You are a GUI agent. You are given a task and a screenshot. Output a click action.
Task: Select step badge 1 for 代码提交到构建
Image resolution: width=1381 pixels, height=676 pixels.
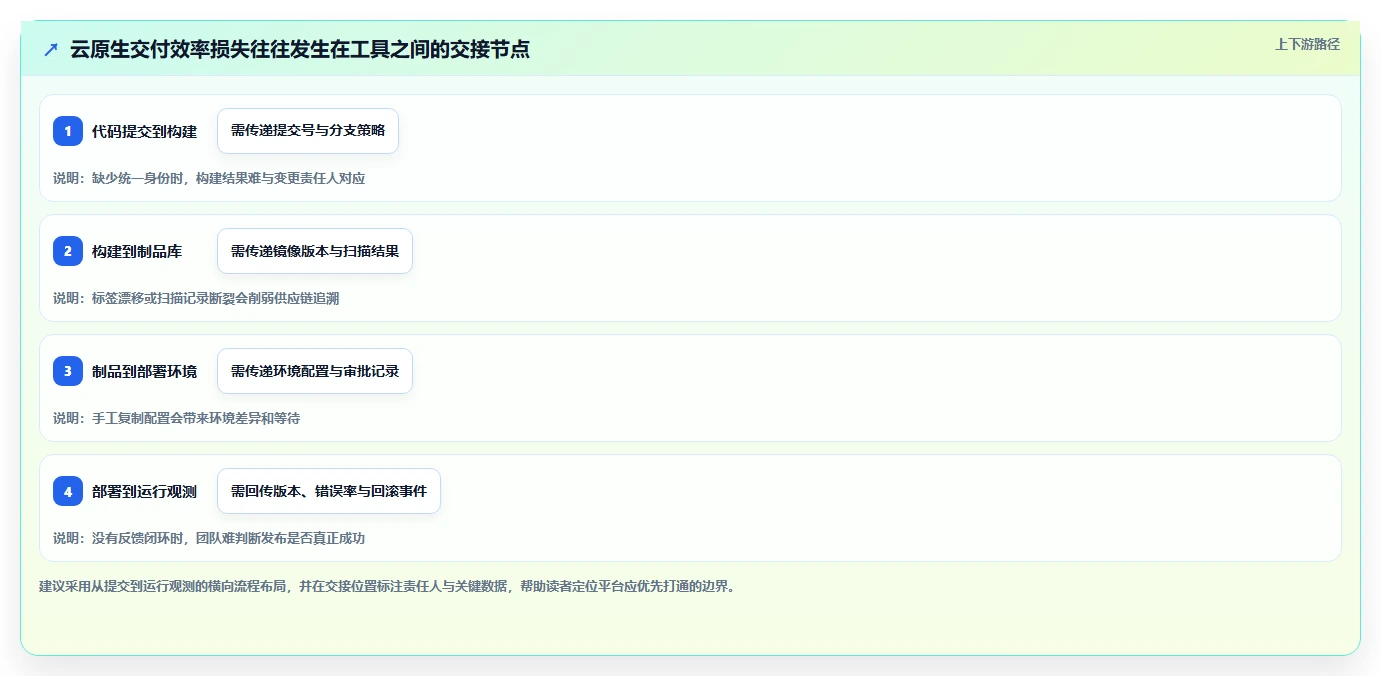point(68,131)
